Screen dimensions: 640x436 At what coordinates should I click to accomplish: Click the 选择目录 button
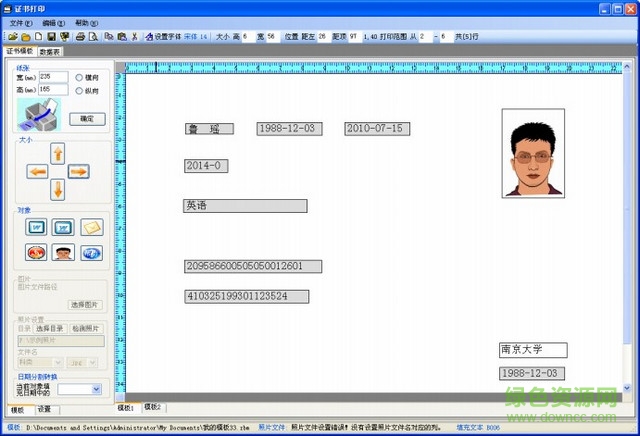click(x=49, y=329)
